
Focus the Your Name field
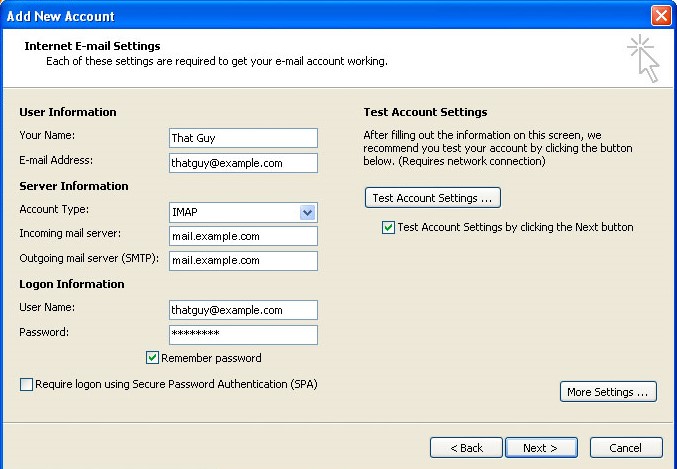[x=244, y=138]
